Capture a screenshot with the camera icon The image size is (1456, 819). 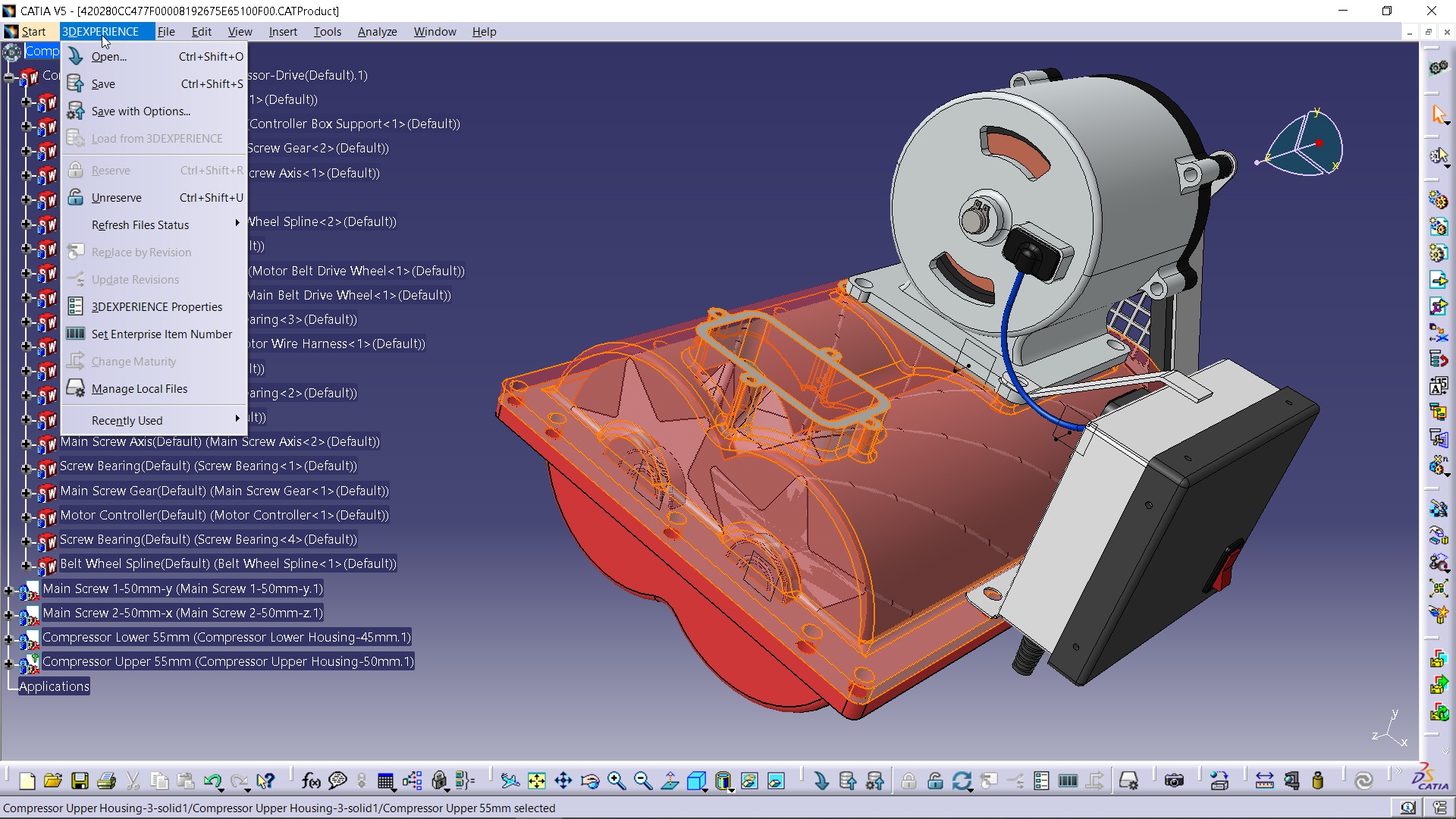click(x=1176, y=780)
